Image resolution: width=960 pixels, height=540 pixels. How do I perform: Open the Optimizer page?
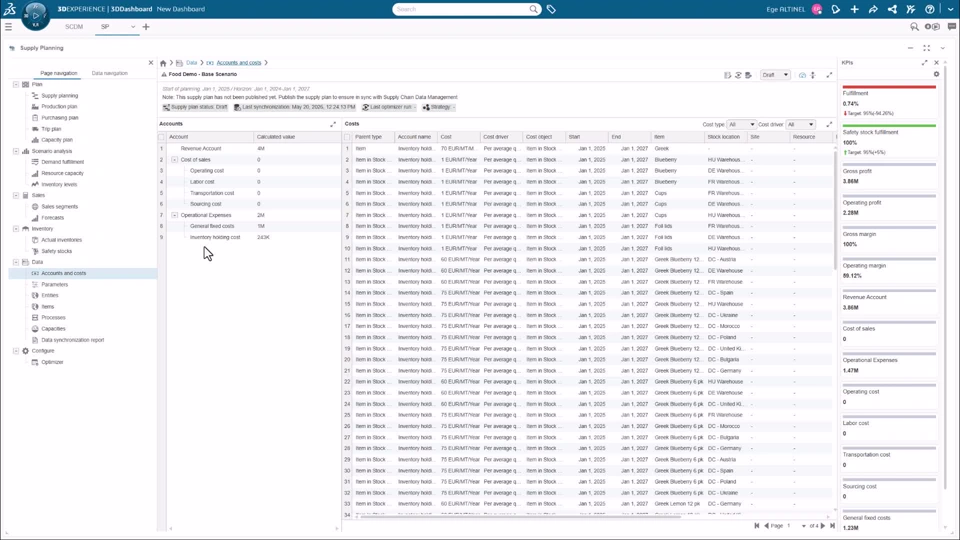pyautogui.click(x=52, y=362)
